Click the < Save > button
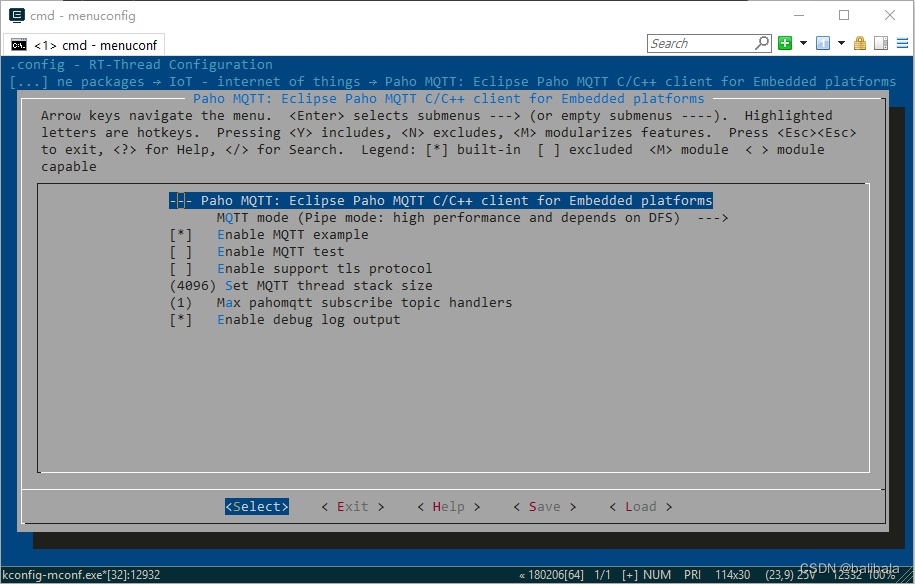The width and height of the screenshot is (915, 584). tap(544, 506)
